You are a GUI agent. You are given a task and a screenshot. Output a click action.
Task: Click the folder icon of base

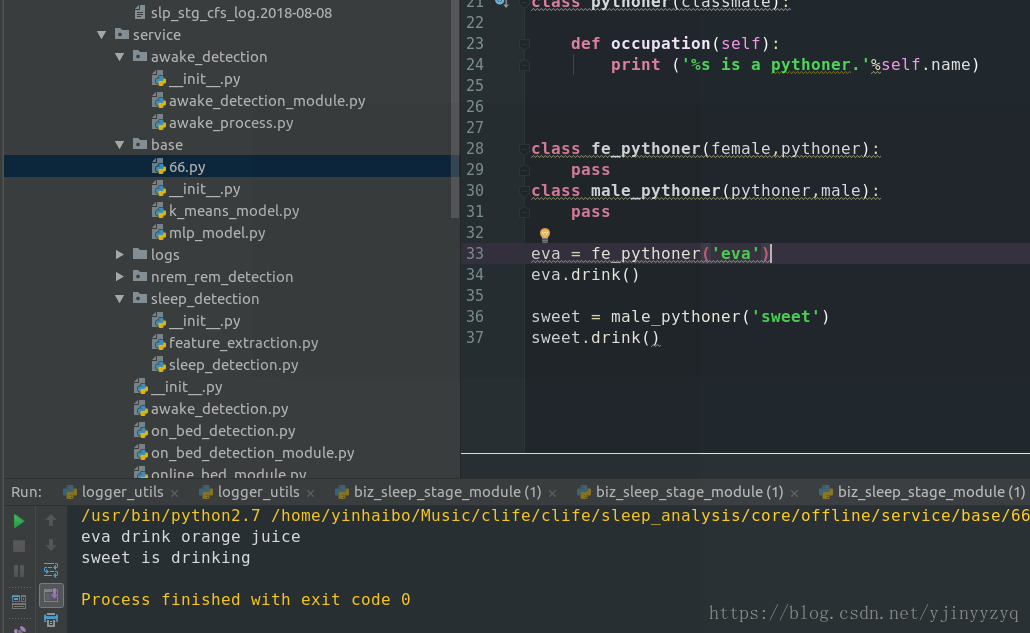[x=140, y=144]
